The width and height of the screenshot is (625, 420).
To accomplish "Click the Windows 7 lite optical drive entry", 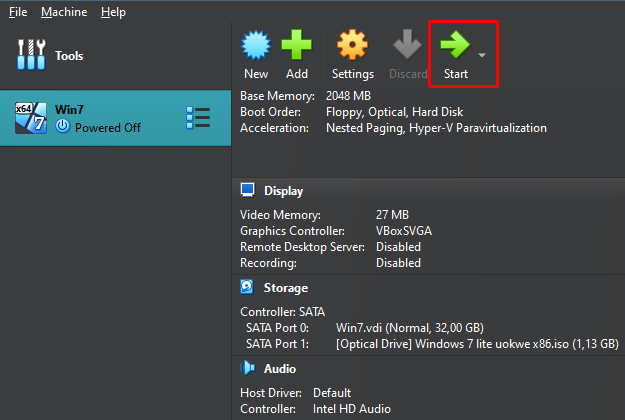I will [477, 344].
